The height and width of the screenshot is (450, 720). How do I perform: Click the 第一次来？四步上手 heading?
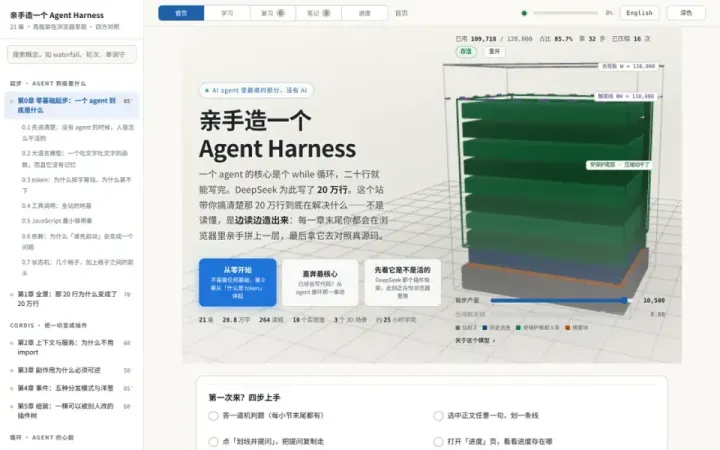244,398
